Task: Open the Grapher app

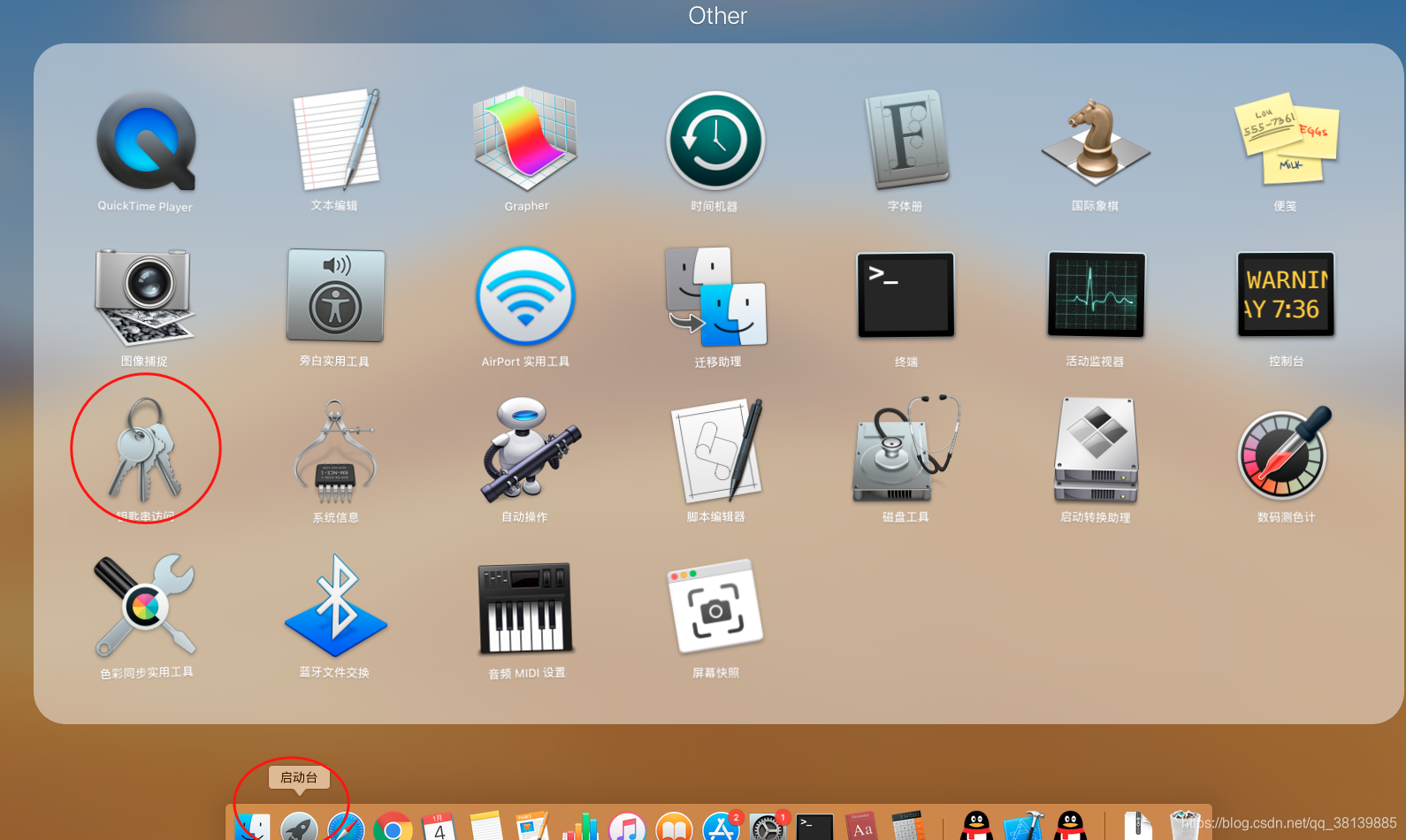Action: [x=525, y=139]
